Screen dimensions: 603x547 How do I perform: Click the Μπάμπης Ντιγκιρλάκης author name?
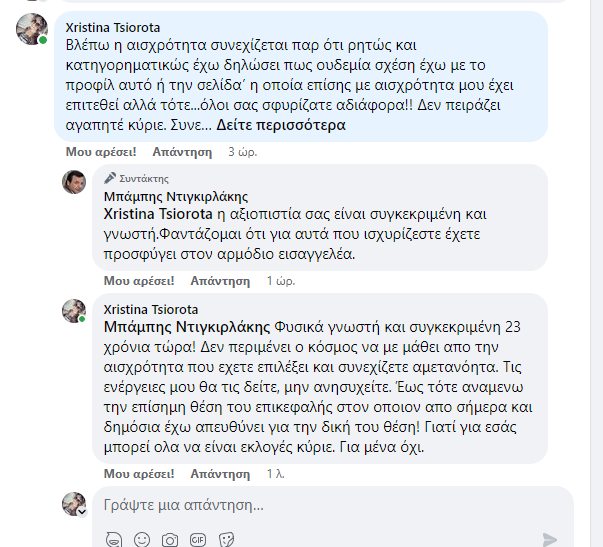coord(176,196)
